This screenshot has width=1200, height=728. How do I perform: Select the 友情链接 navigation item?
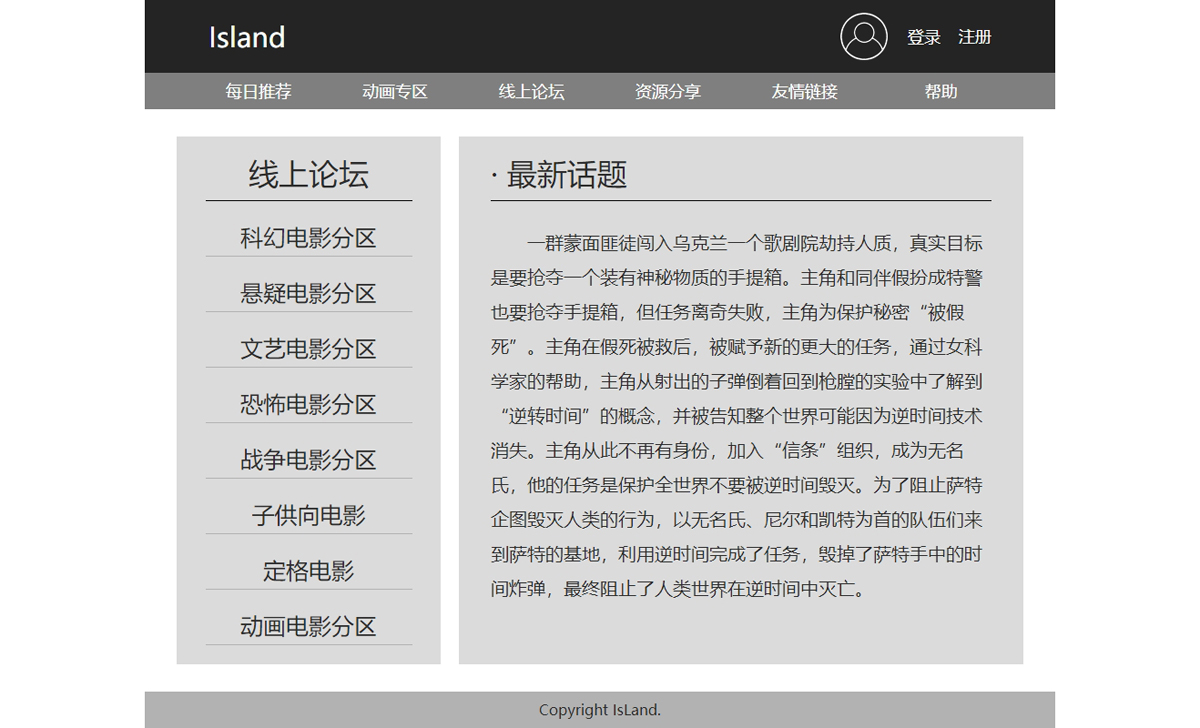pos(805,91)
